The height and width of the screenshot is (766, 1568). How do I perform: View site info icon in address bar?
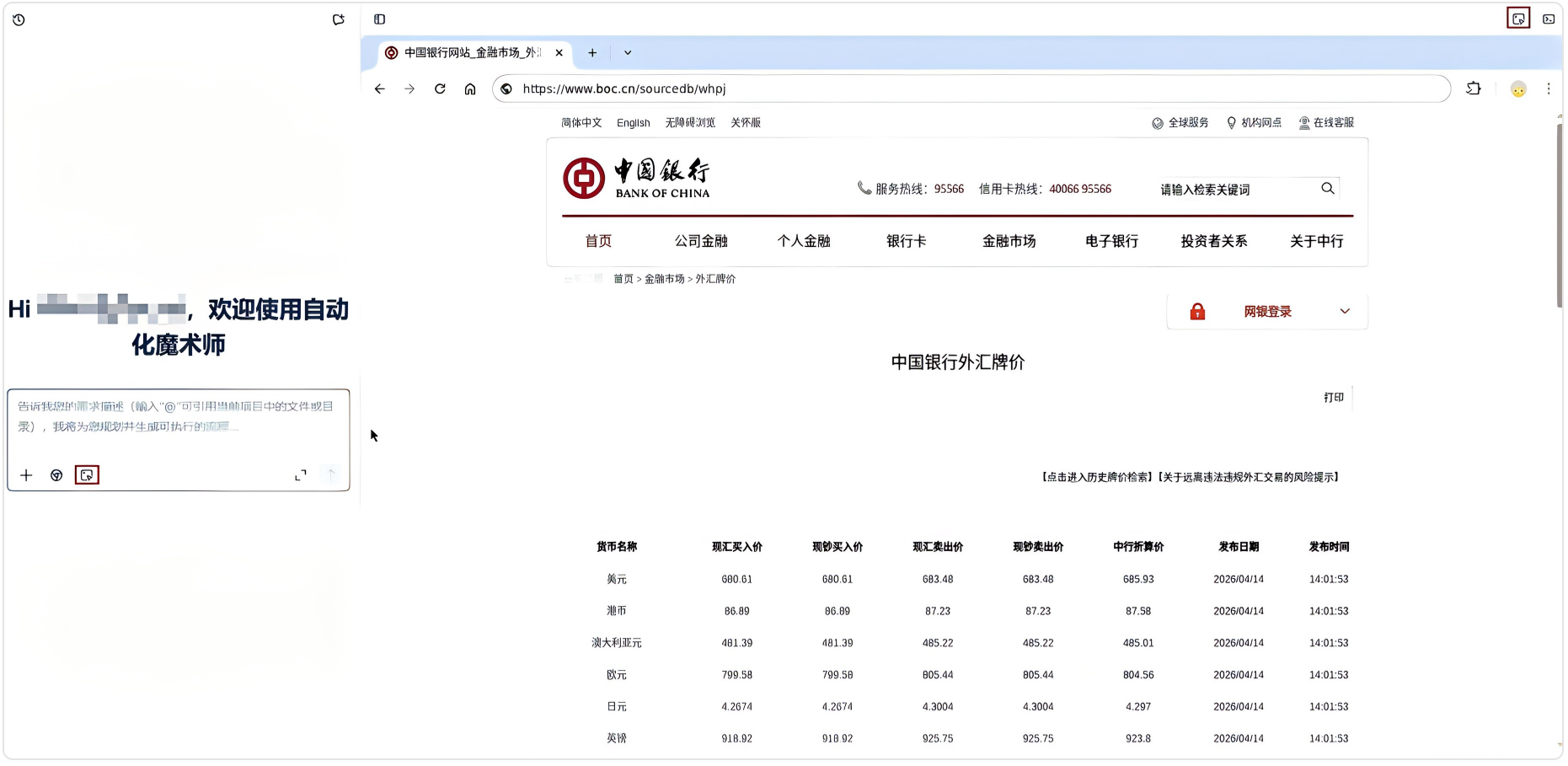point(506,88)
